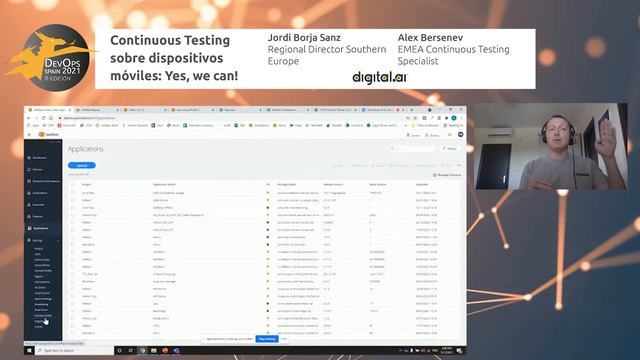Image resolution: width=640 pixels, height=360 pixels.
Task: Open the Windows notification center icon
Action: pyautogui.click(x=460, y=350)
